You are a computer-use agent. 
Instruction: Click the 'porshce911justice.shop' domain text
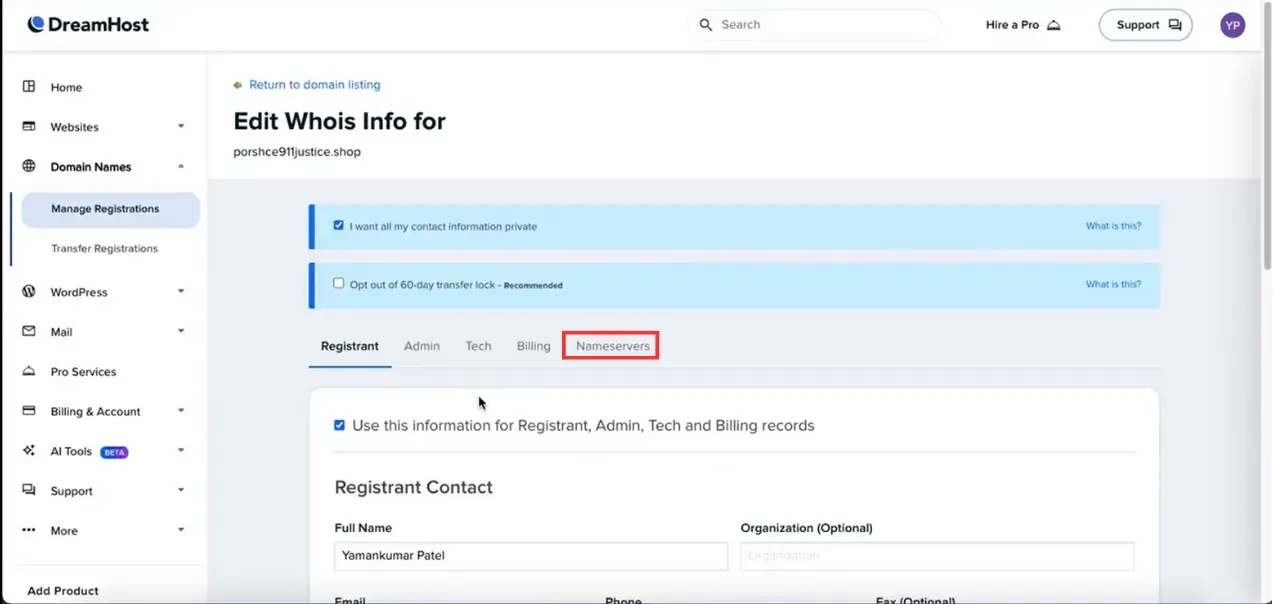coord(297,152)
